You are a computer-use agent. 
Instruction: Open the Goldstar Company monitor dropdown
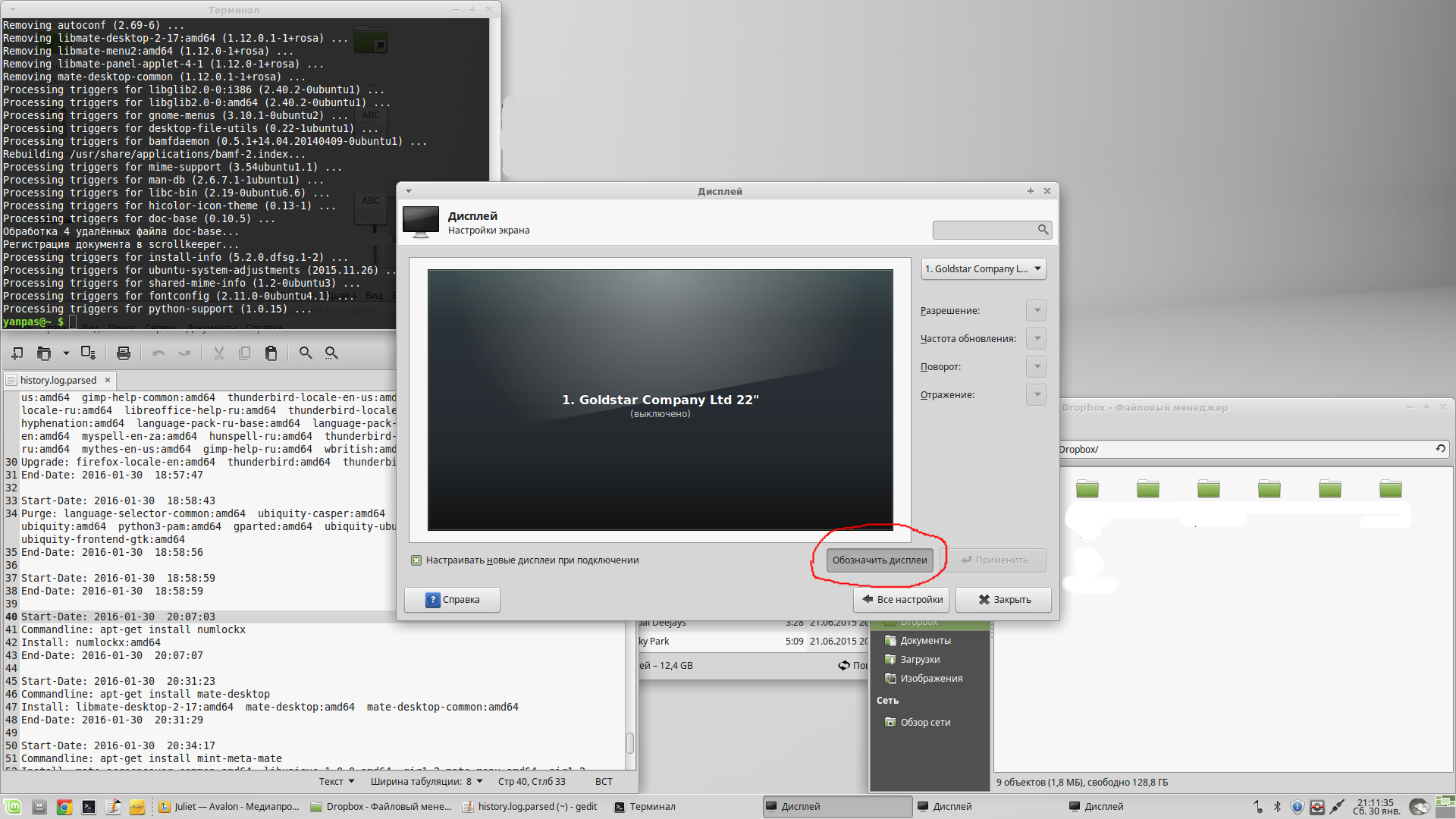[983, 269]
